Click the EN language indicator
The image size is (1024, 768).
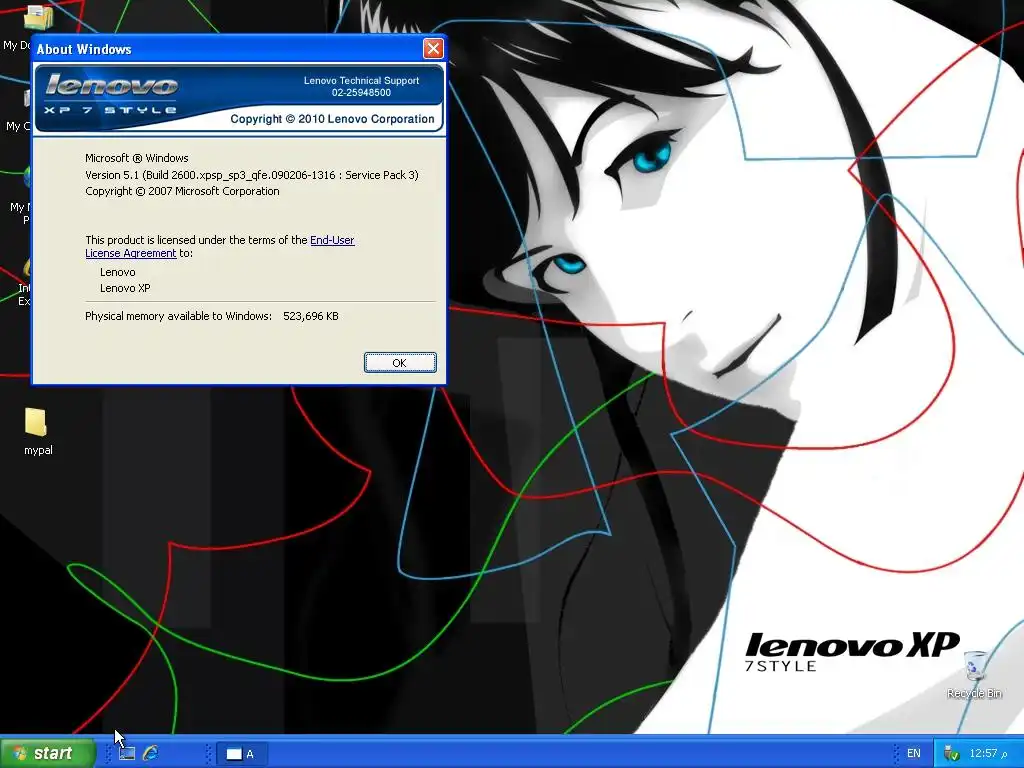click(x=914, y=754)
